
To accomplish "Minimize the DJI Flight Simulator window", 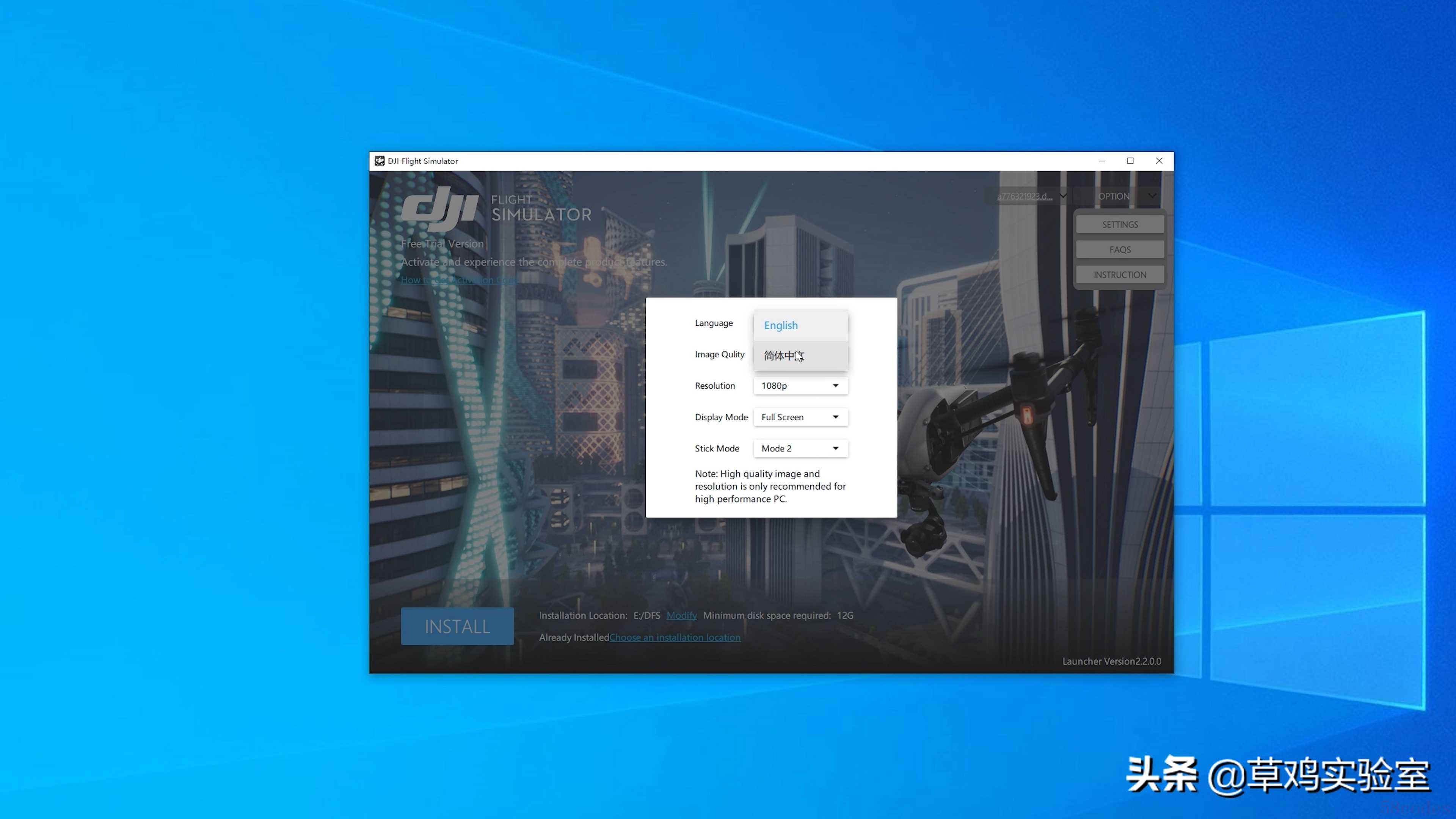I will tap(1101, 161).
